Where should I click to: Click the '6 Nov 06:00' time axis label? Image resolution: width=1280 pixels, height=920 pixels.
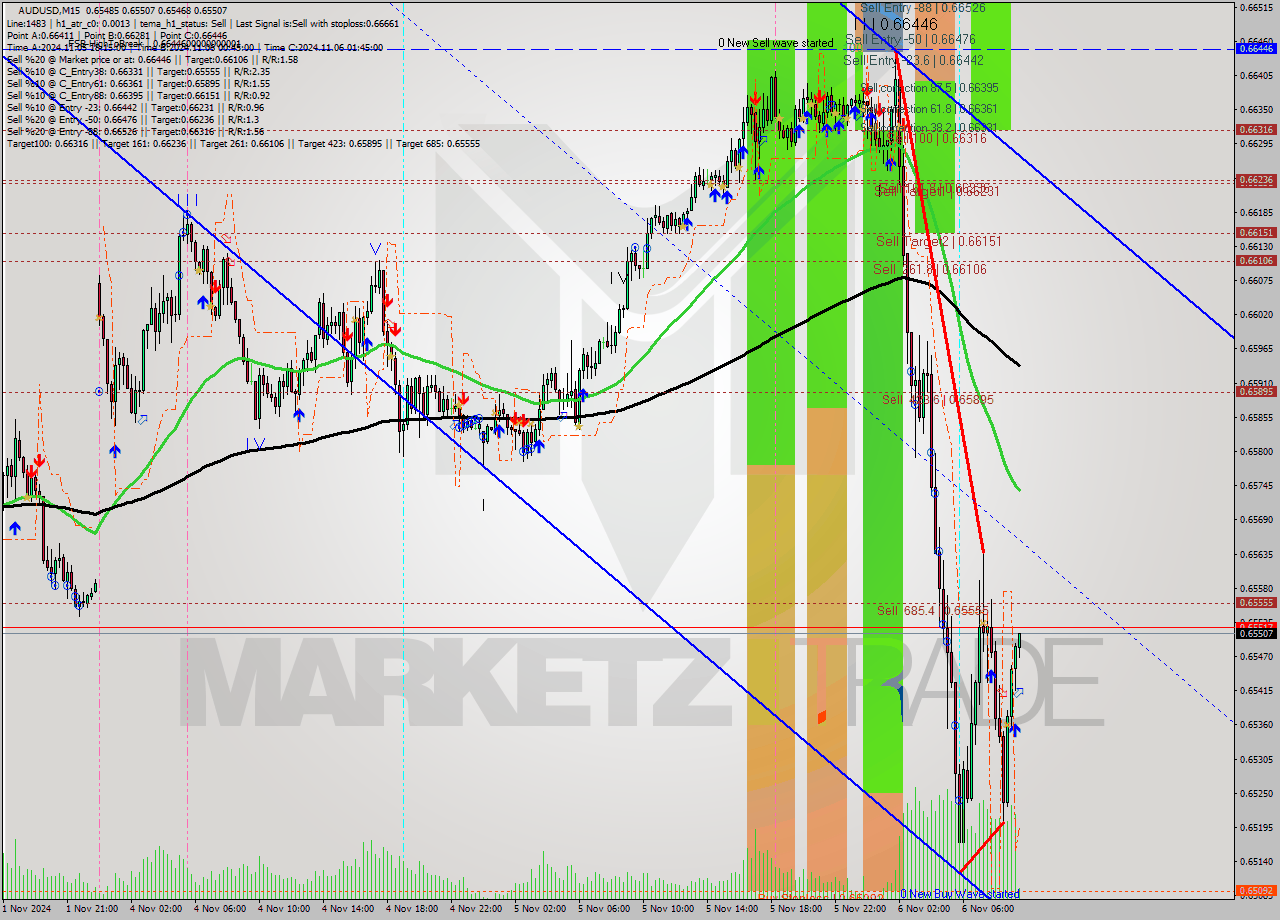point(988,909)
